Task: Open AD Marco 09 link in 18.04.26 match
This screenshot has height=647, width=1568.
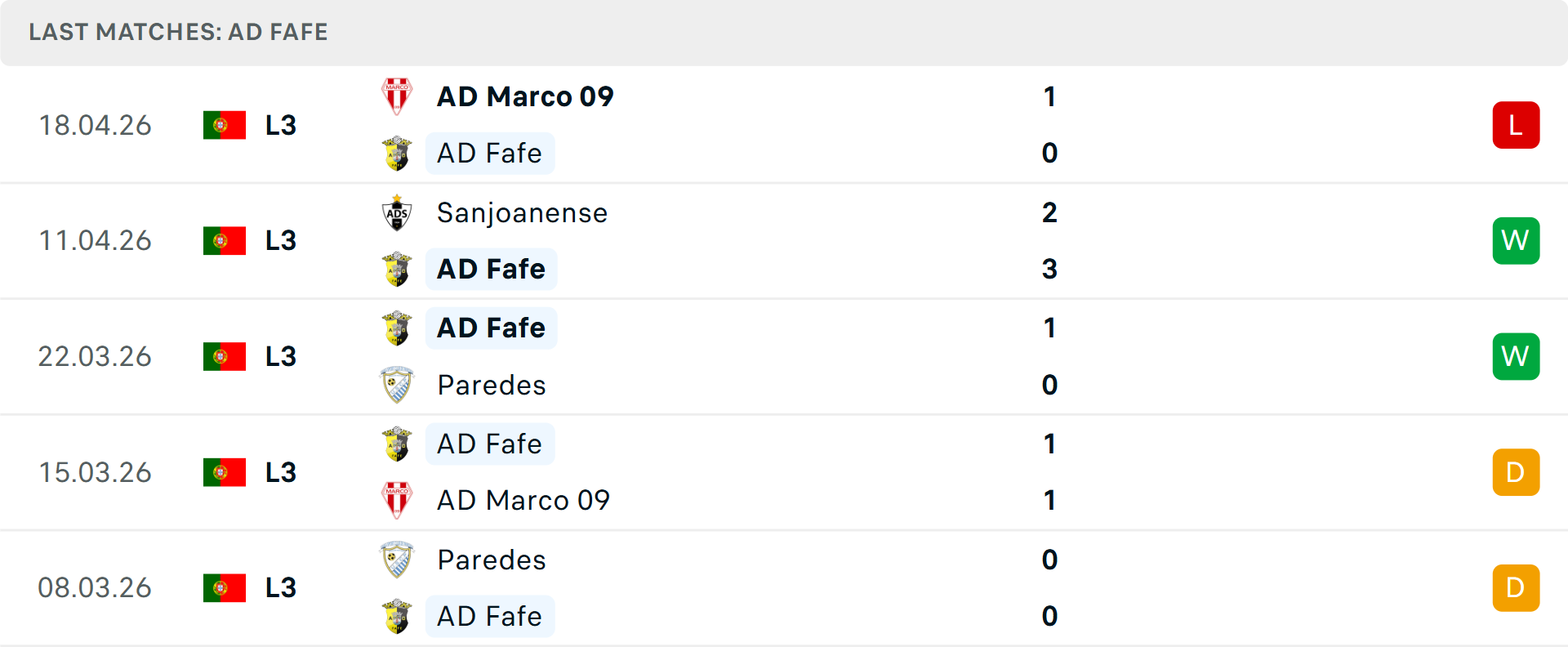Action: (x=525, y=96)
